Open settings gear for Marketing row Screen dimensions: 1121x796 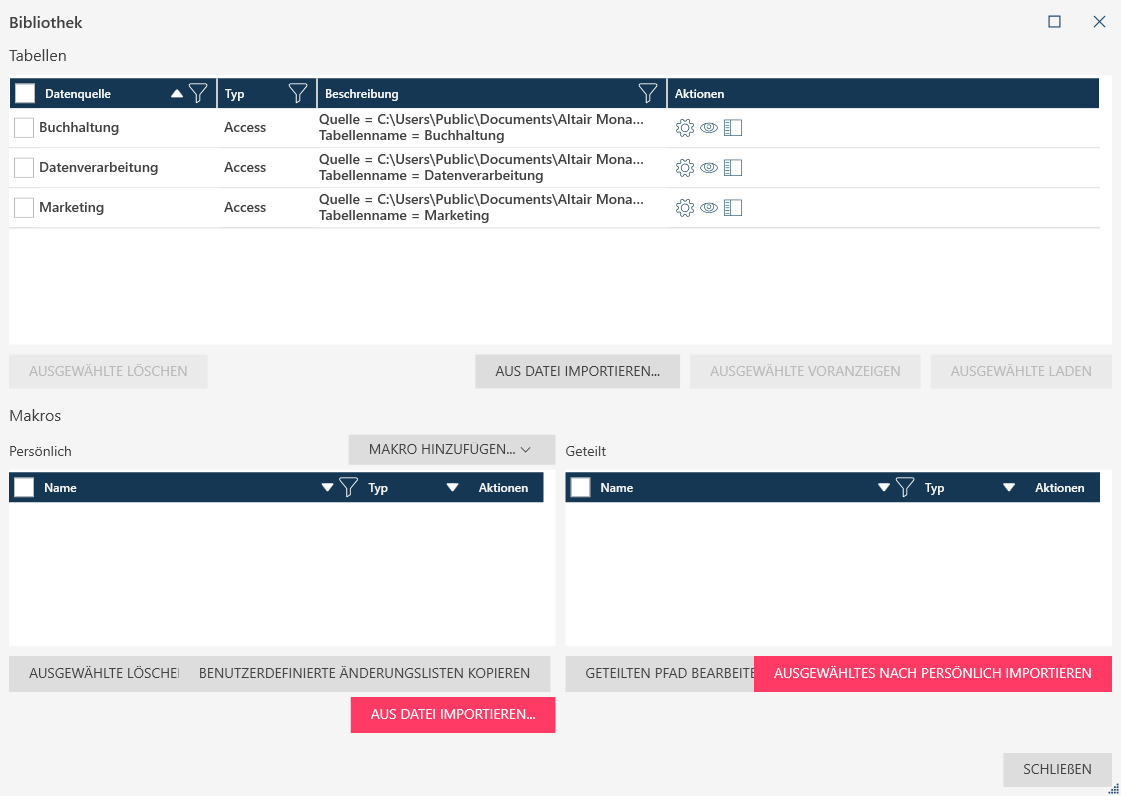click(685, 208)
